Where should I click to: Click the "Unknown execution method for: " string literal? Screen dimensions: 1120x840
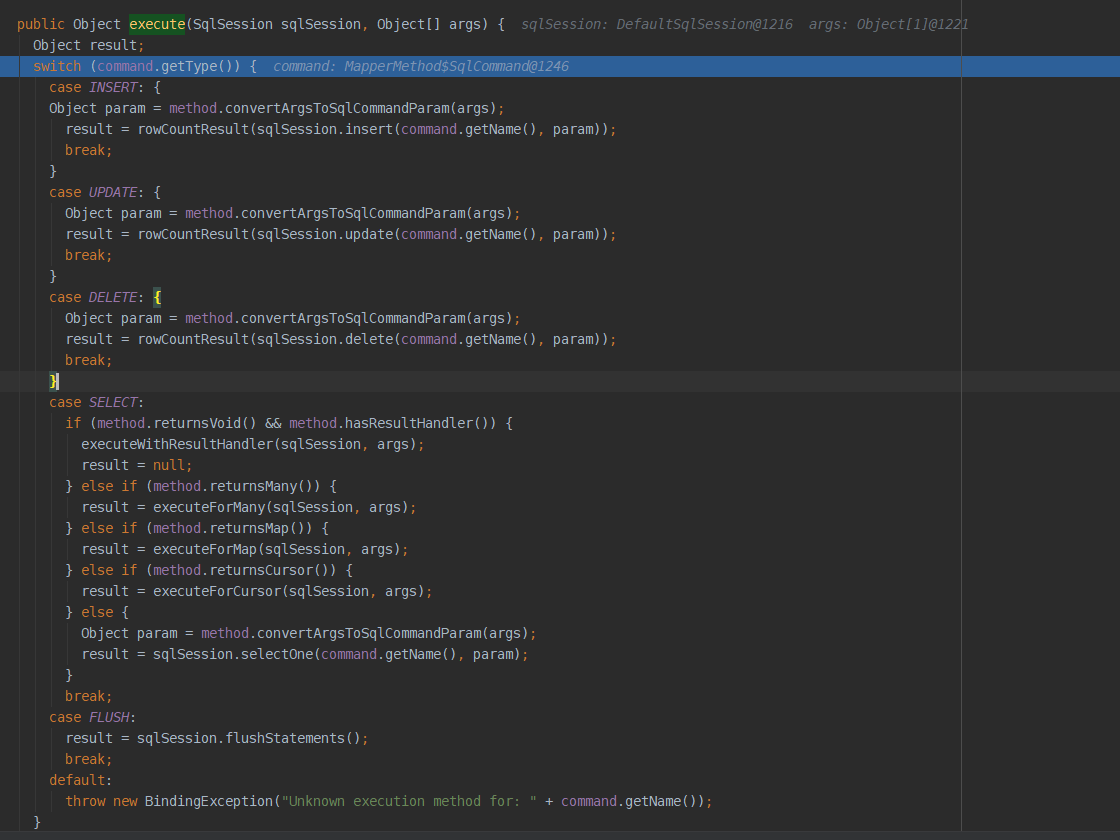pyautogui.click(x=408, y=801)
